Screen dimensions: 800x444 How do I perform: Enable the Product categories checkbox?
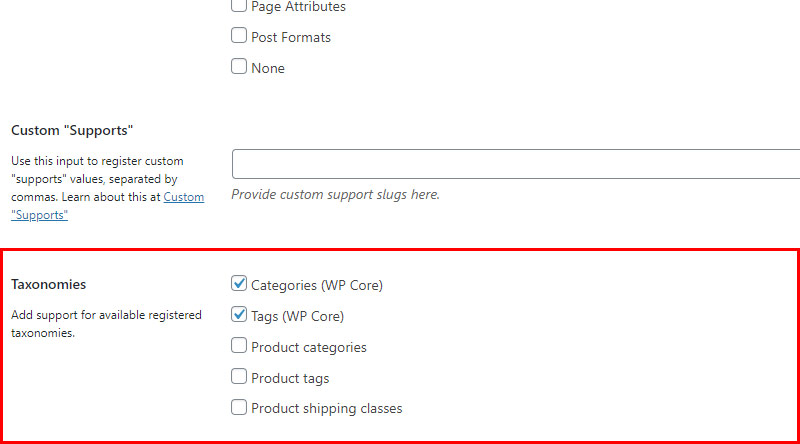[x=239, y=346]
